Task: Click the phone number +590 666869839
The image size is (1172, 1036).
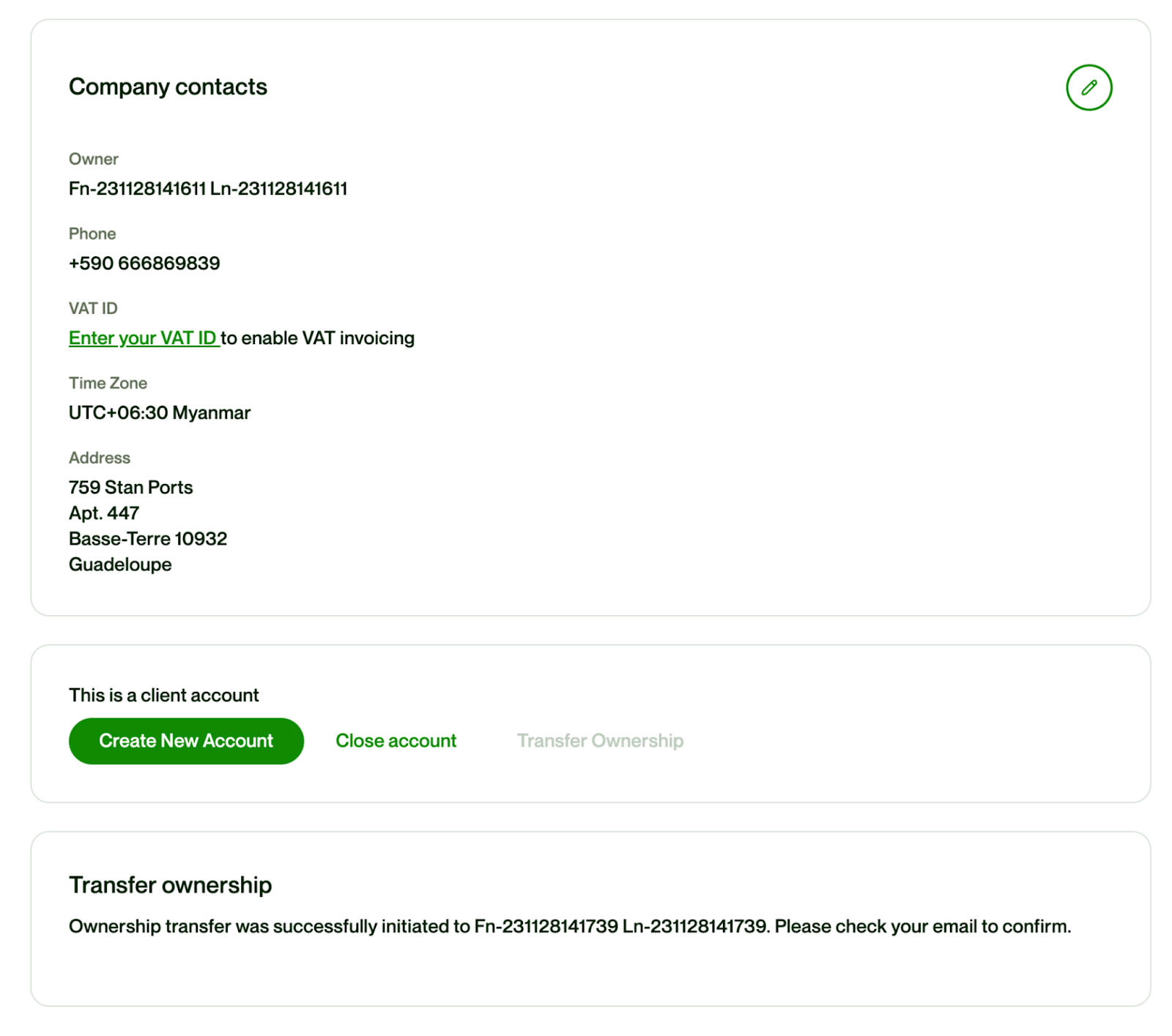Action: pos(144,264)
